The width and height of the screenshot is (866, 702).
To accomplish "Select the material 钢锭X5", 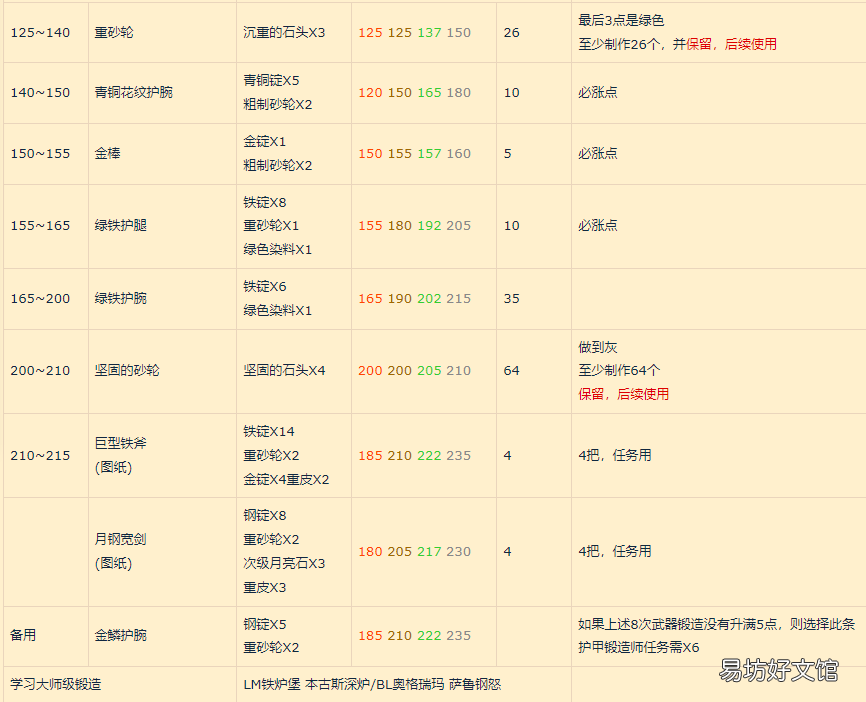I will 265,625.
